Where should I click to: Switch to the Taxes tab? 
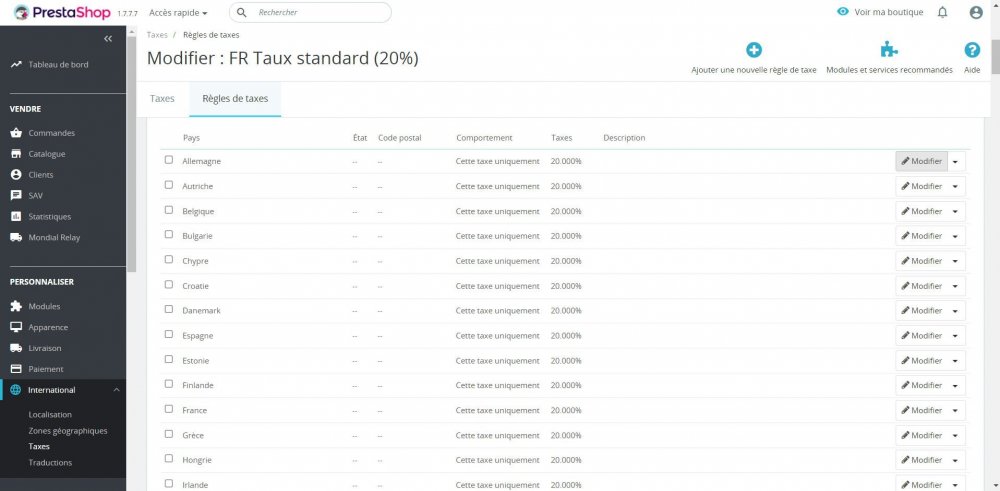tap(162, 99)
